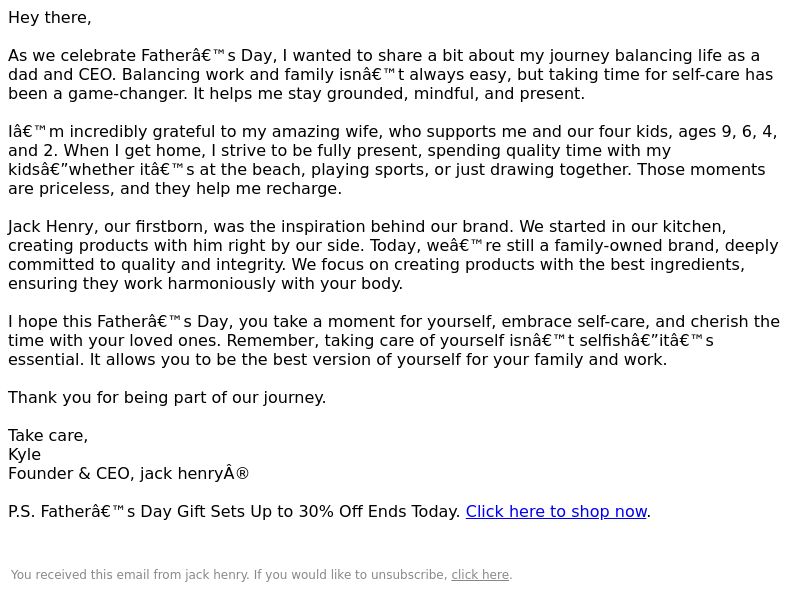Click the name 'Kyle' in the signature
The image size is (800, 600).
24,455
